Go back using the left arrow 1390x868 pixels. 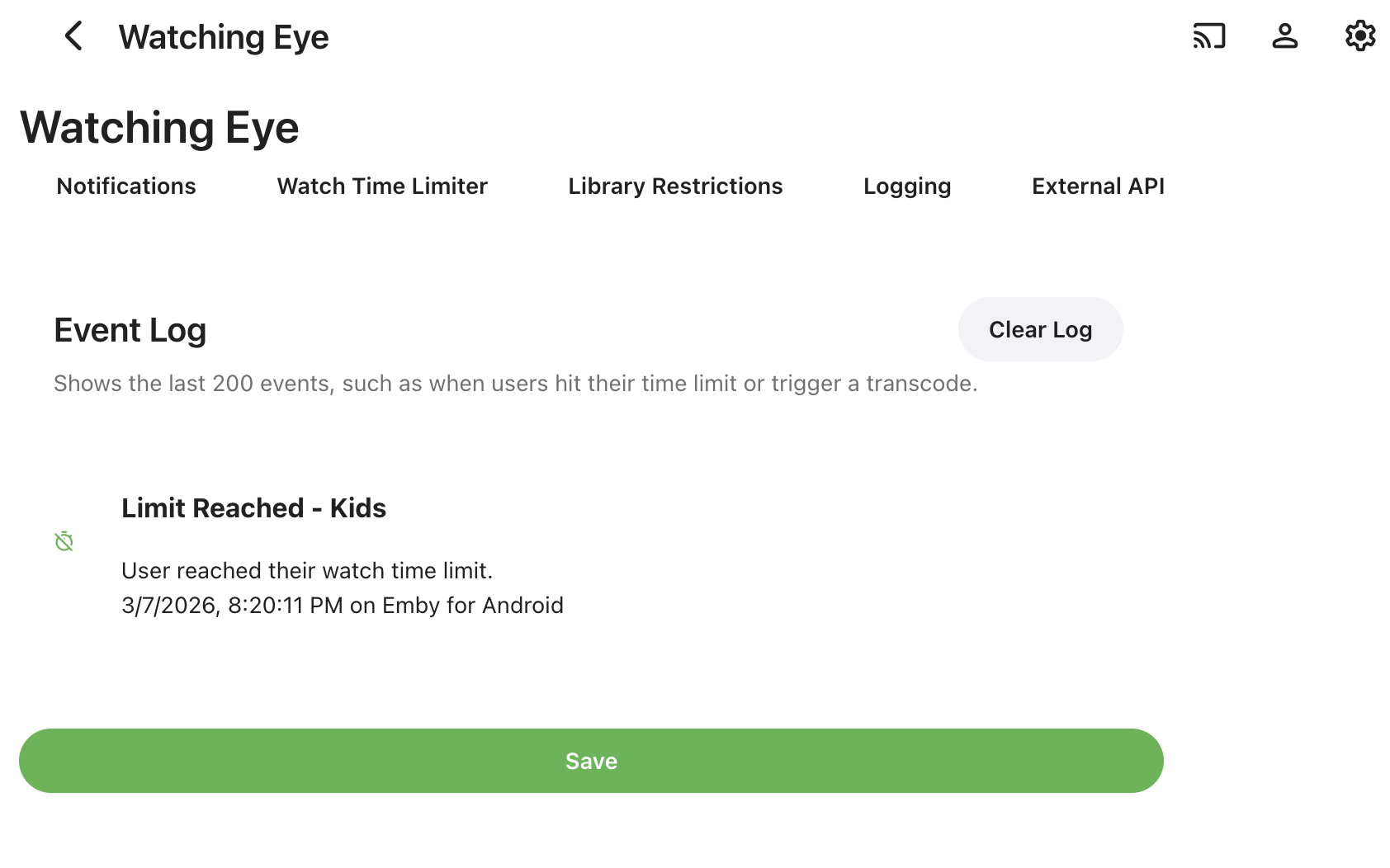click(x=73, y=36)
